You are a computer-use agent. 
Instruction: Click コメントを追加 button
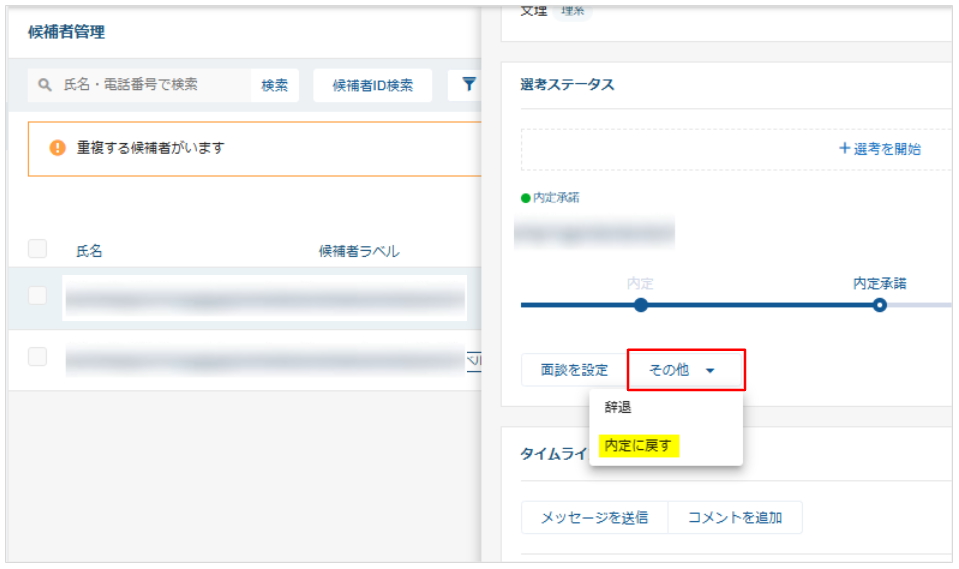[735, 517]
